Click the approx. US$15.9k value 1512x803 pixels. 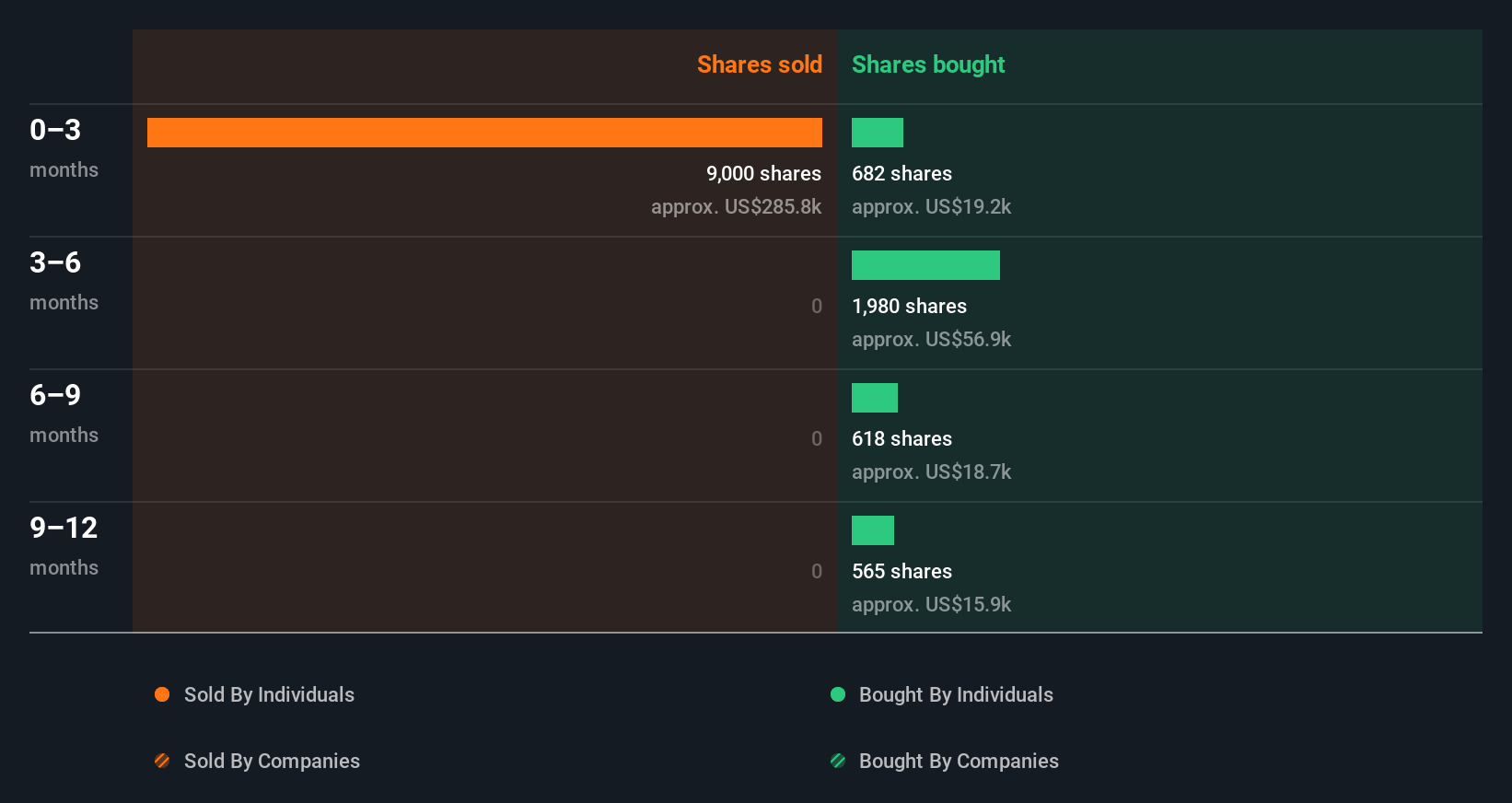(x=931, y=604)
